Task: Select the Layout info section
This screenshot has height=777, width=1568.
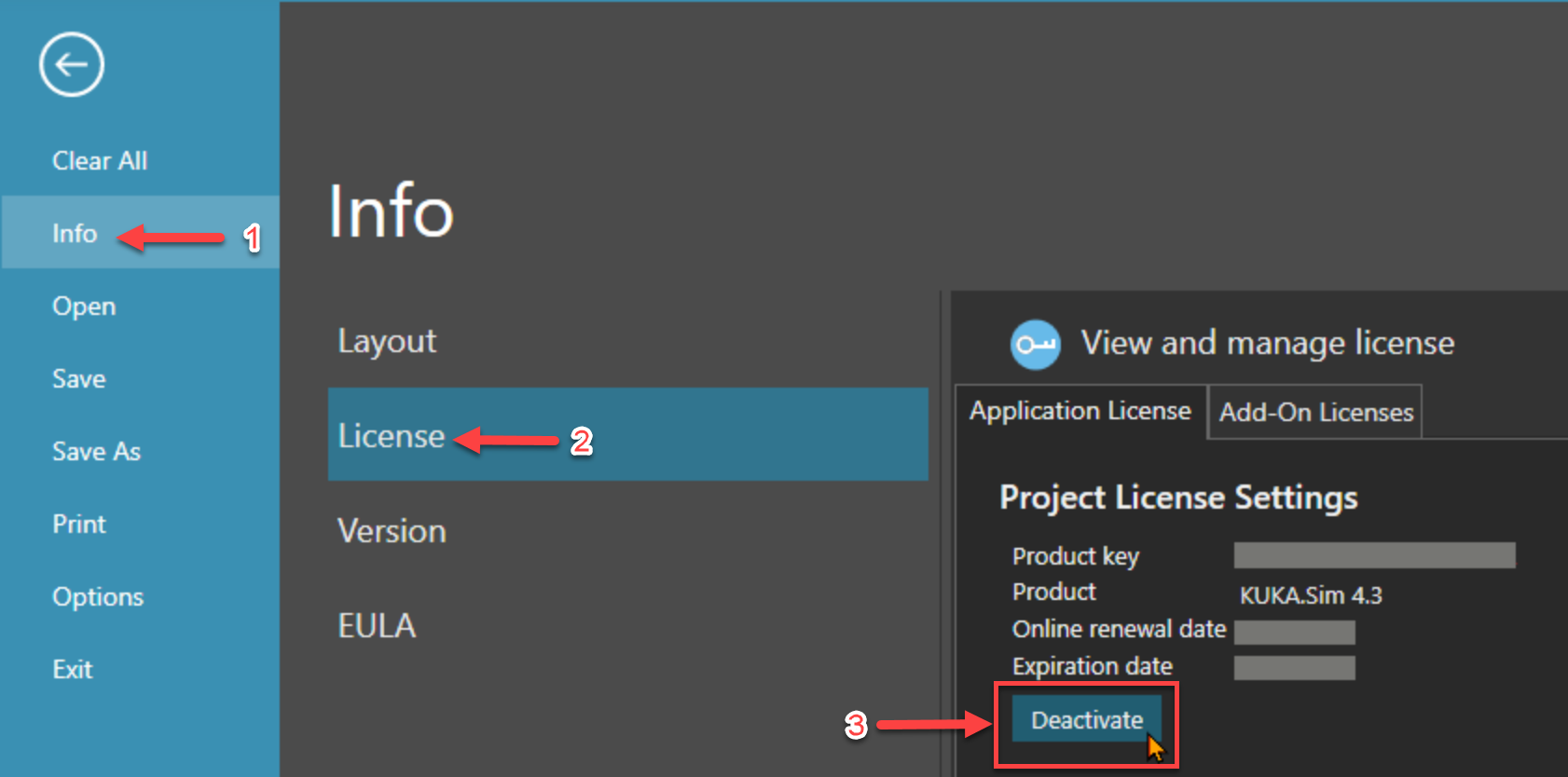Action: tap(387, 341)
